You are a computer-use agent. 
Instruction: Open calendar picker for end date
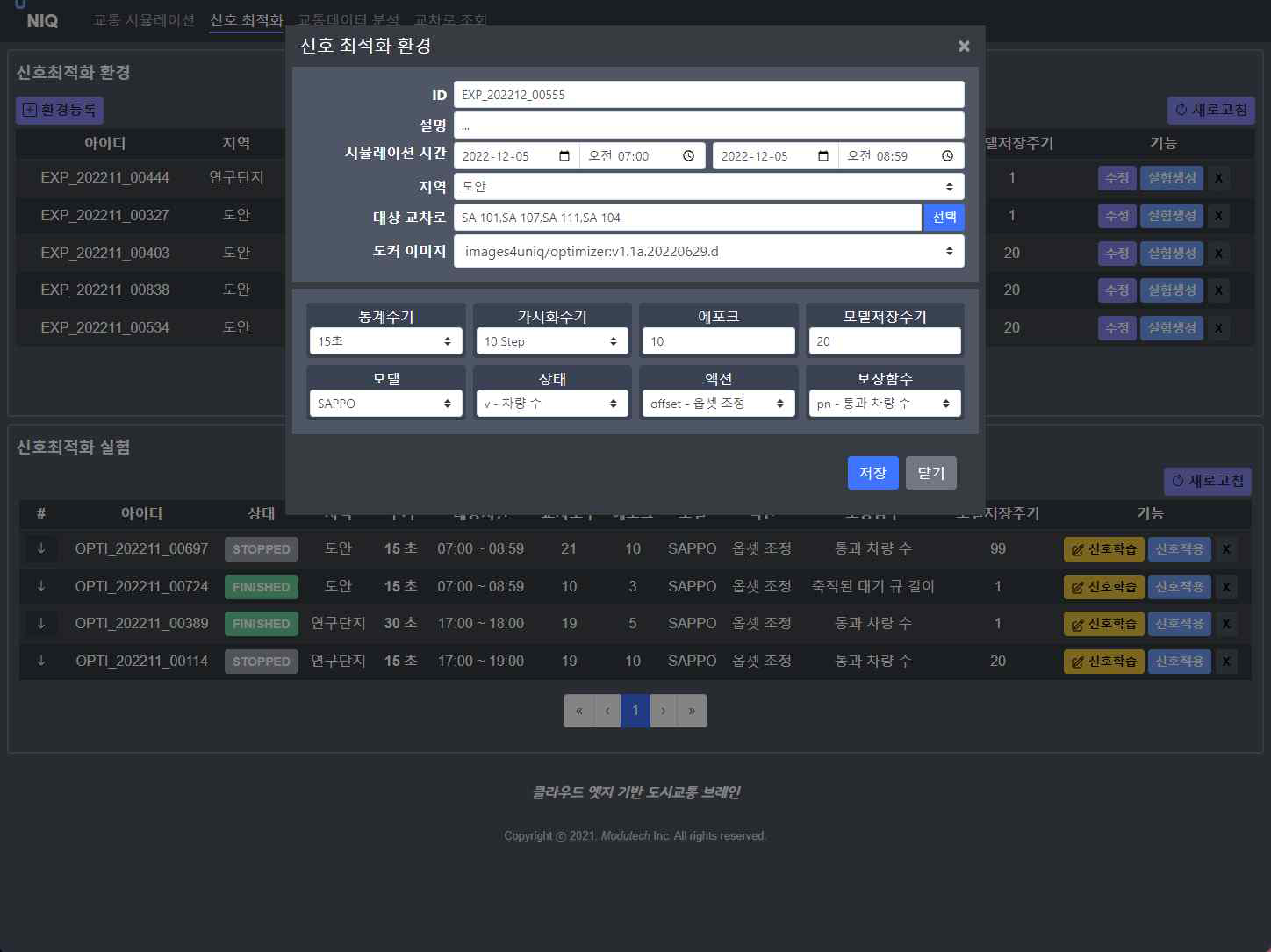point(823,156)
